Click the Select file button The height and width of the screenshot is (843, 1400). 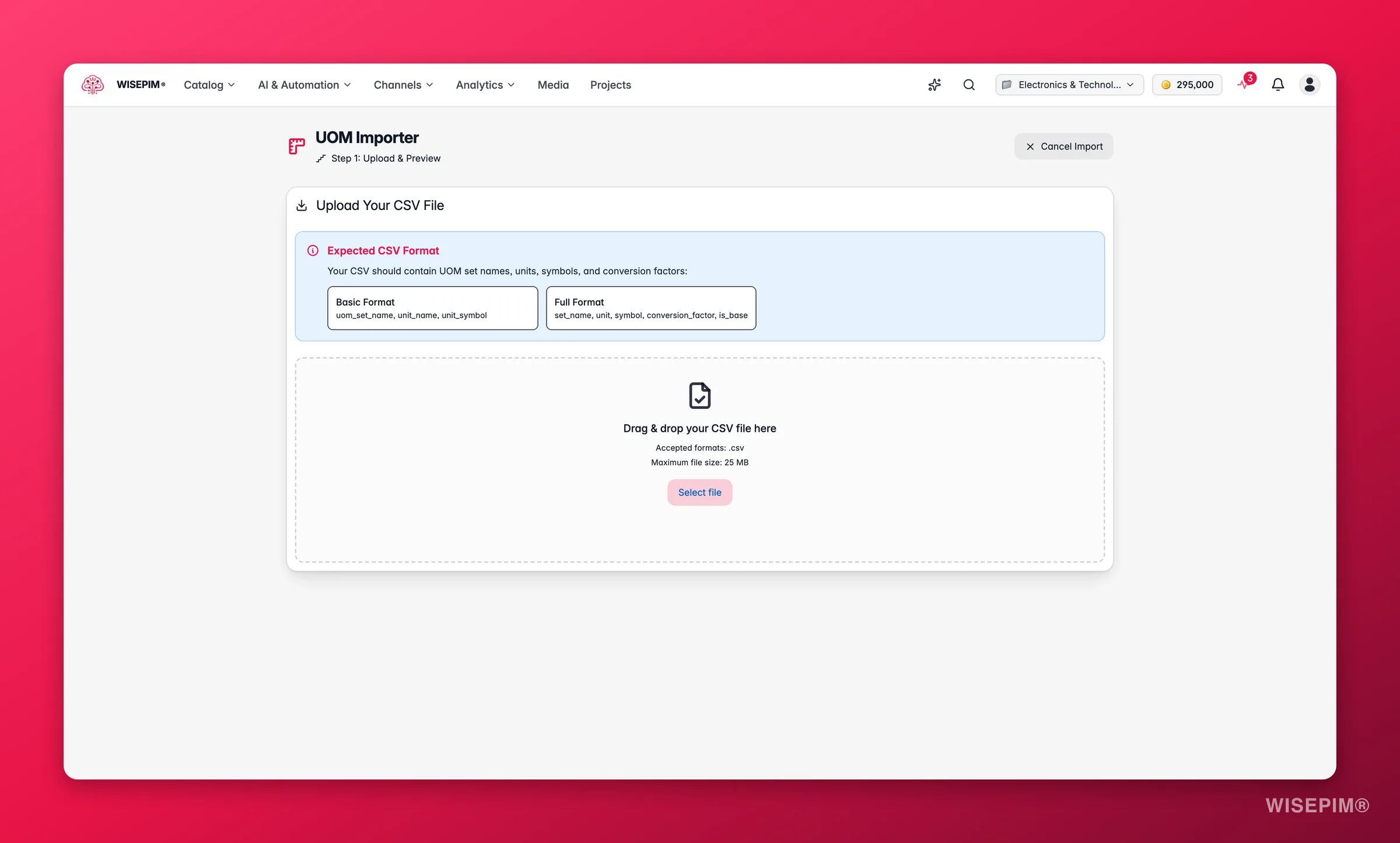[699, 492]
